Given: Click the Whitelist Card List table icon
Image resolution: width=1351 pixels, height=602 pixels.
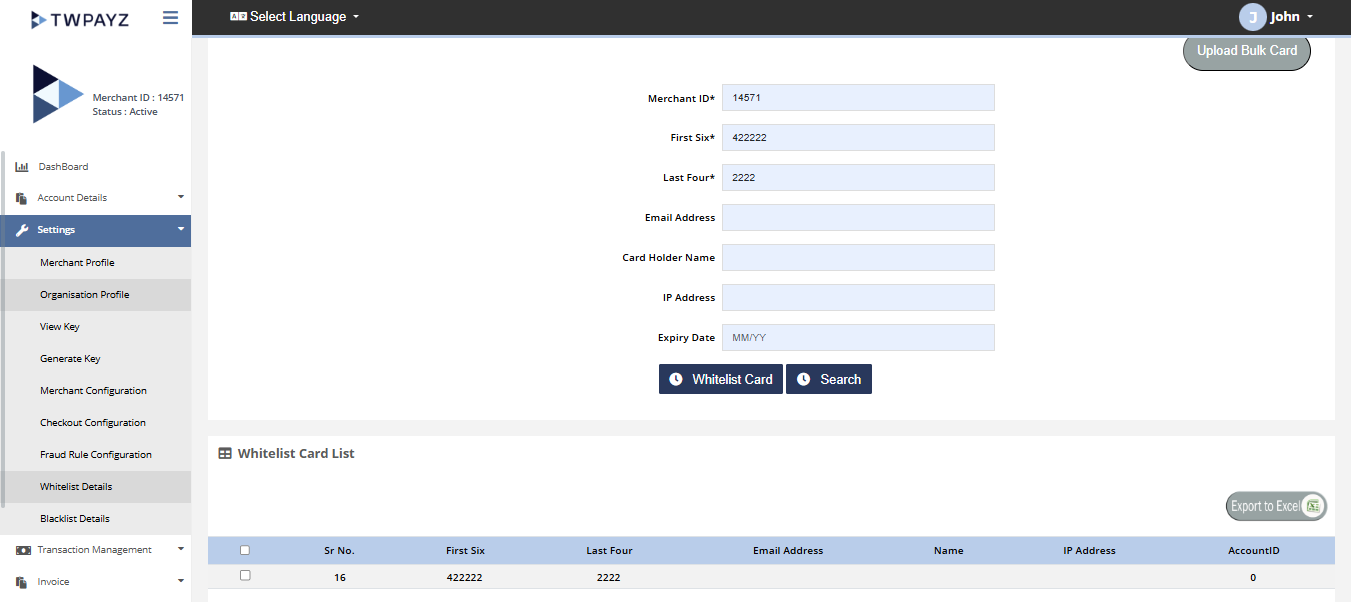Looking at the screenshot, I should 225,453.
